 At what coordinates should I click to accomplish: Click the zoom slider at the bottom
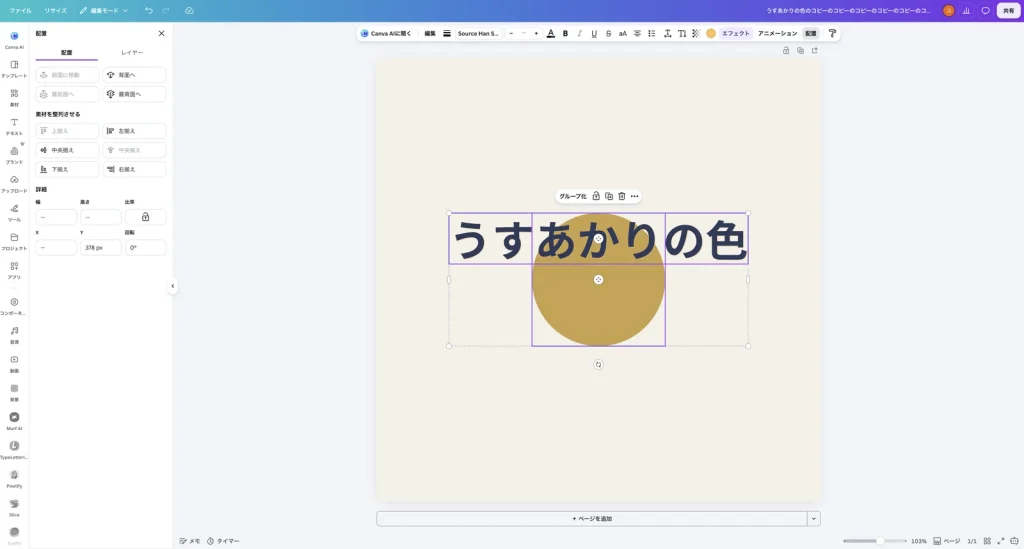(874, 541)
